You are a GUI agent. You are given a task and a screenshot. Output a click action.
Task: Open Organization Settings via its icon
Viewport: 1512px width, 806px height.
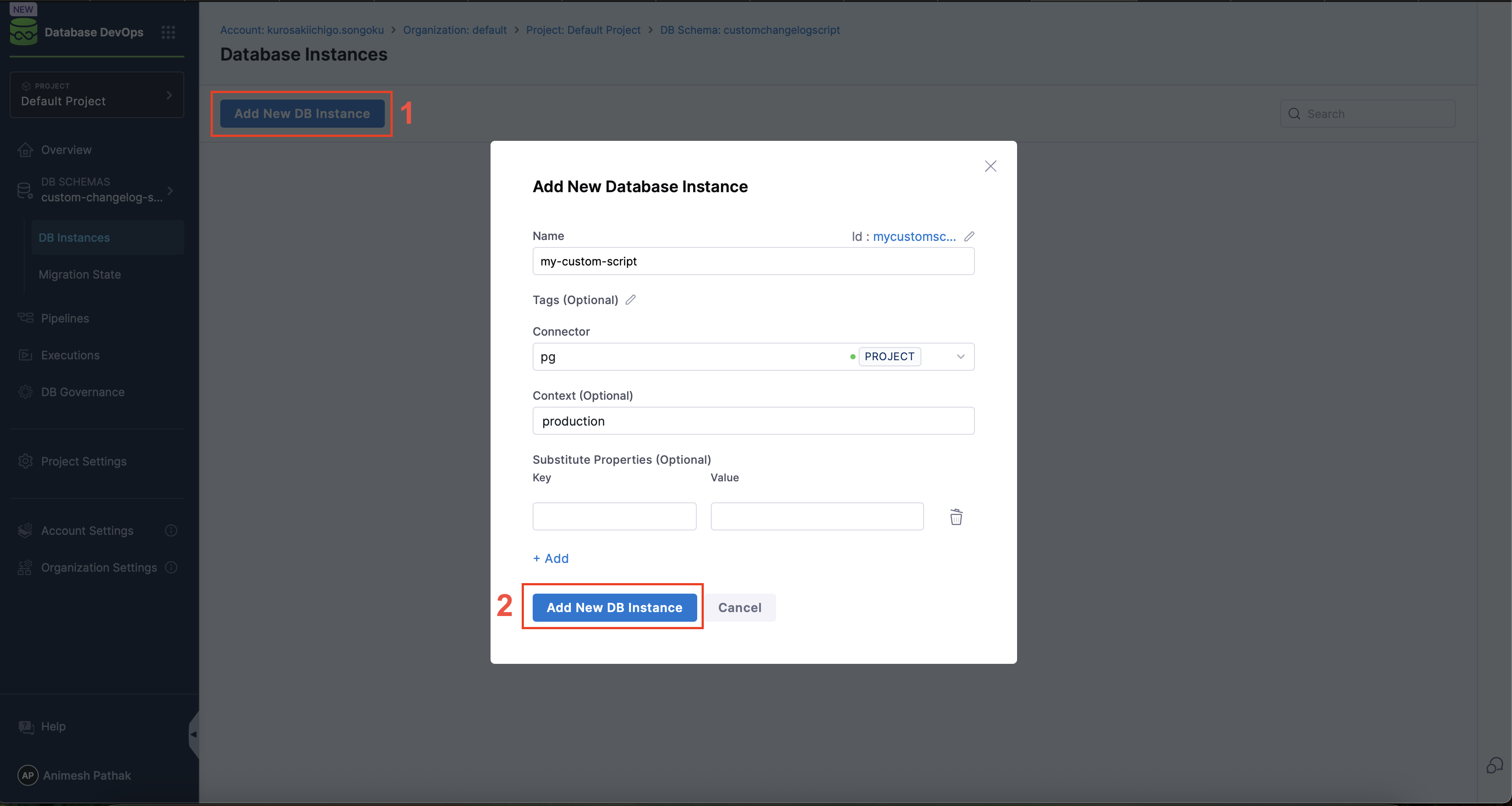coord(25,567)
